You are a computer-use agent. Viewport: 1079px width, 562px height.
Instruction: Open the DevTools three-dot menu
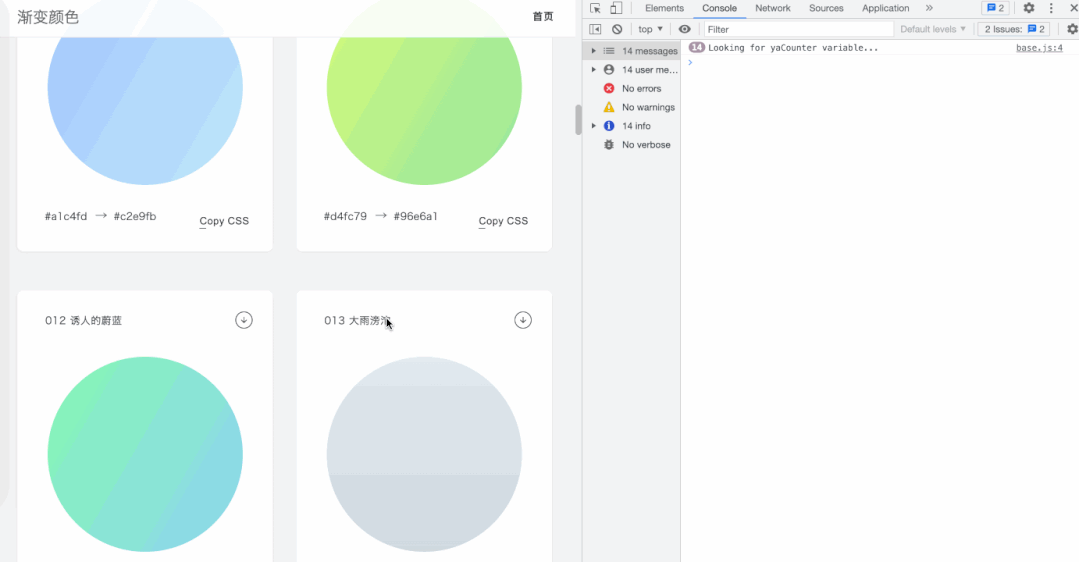click(1051, 8)
